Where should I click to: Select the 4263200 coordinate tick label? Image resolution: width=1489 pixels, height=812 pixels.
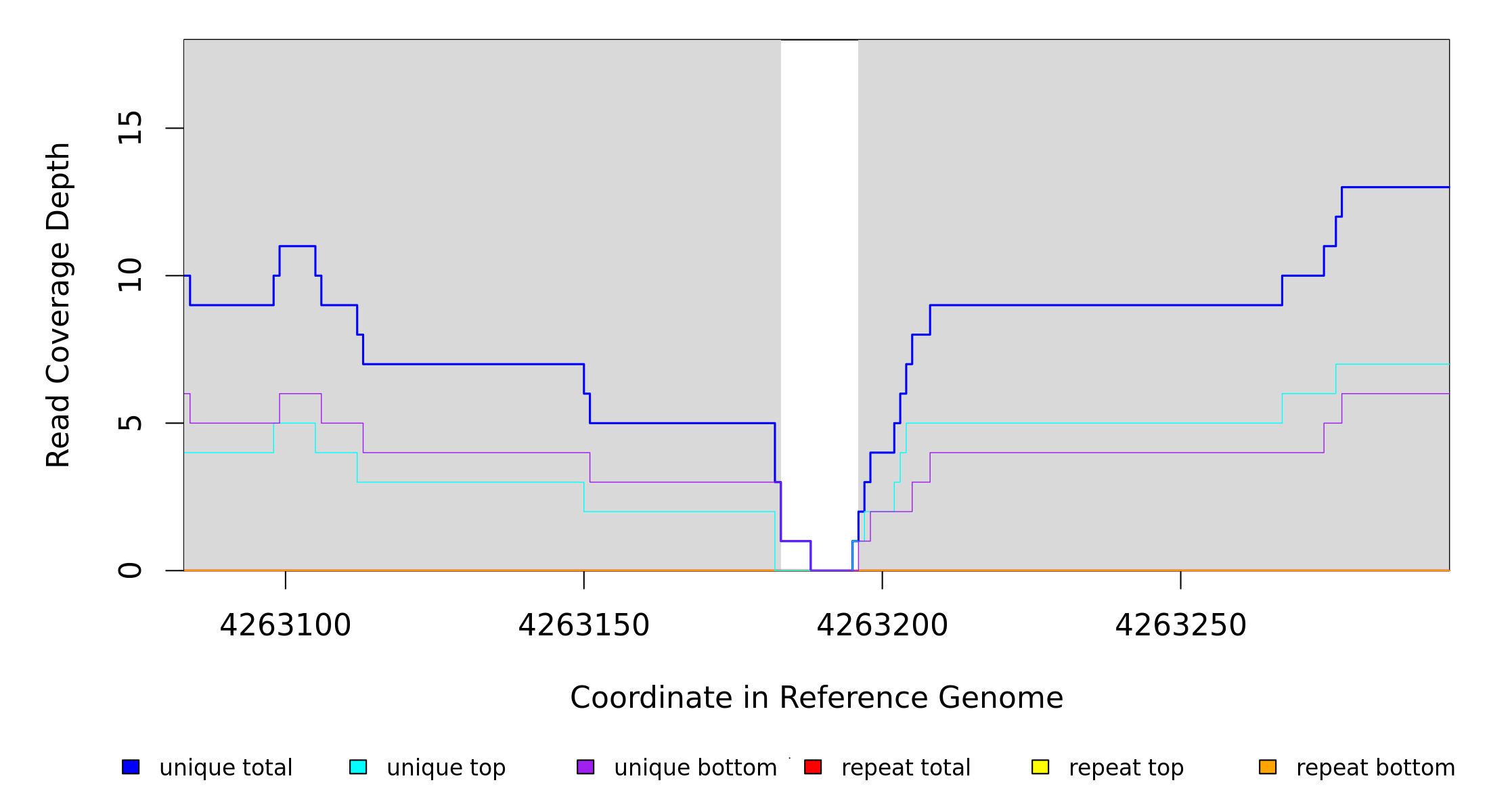[x=882, y=625]
